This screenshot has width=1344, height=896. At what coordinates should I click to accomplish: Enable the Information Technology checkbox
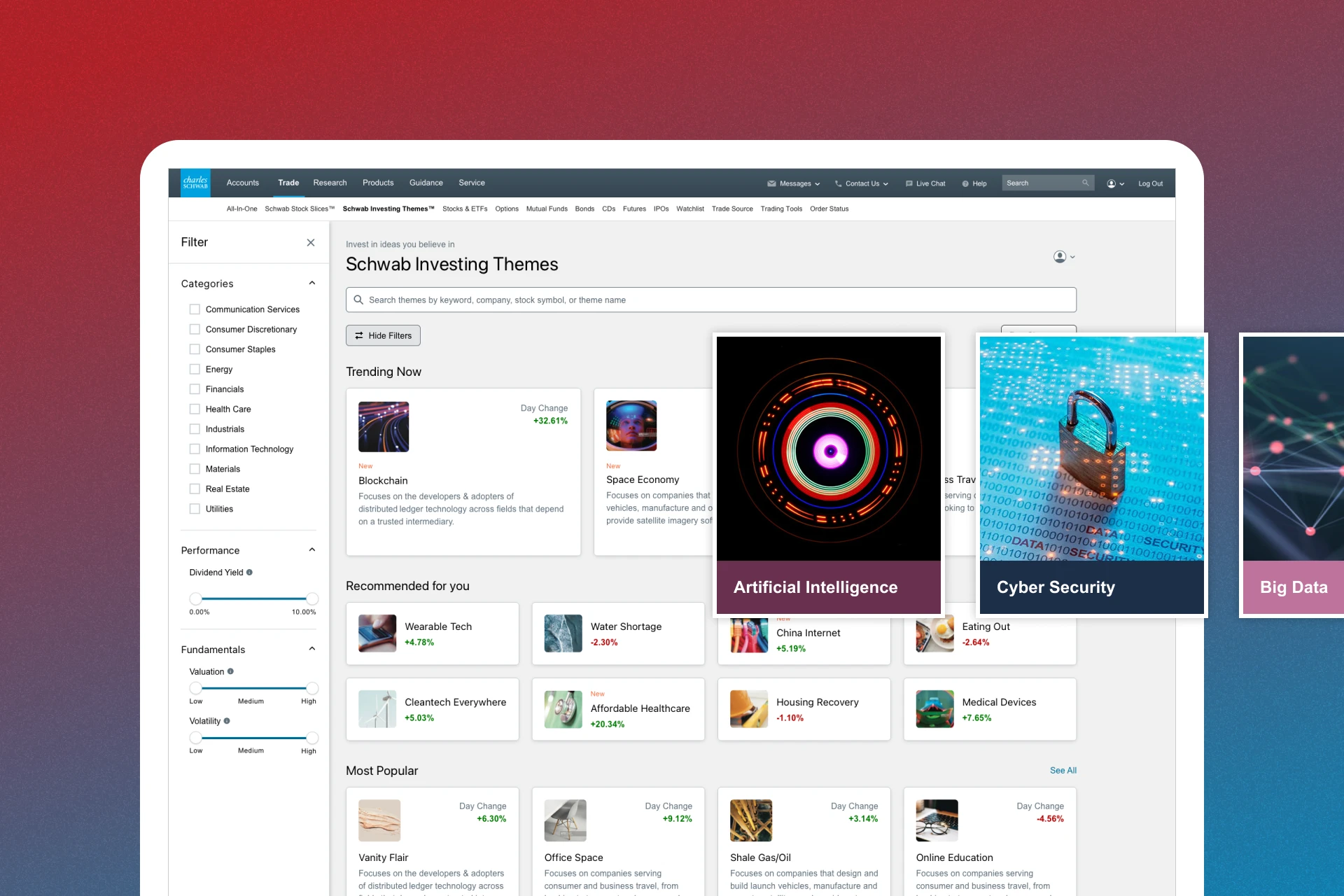coord(195,449)
